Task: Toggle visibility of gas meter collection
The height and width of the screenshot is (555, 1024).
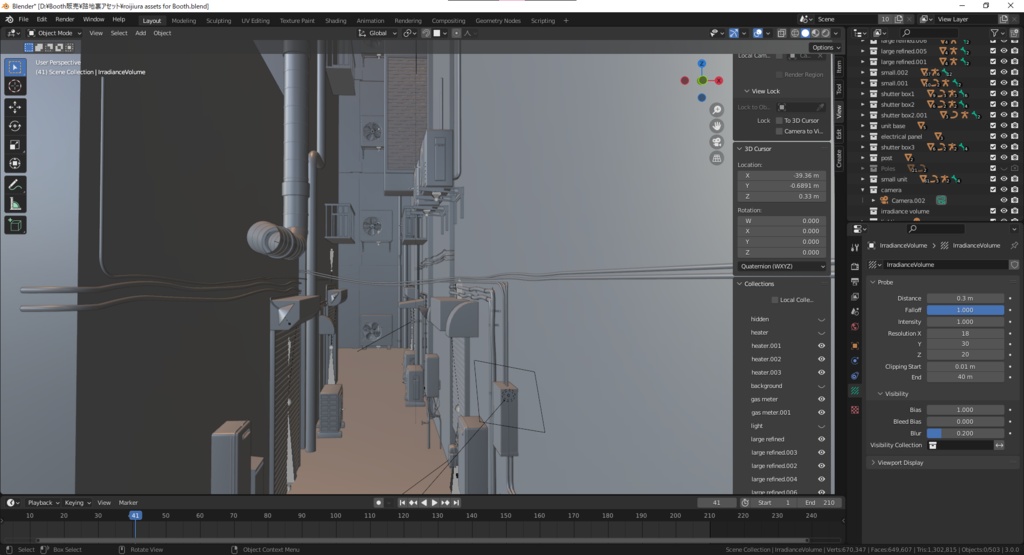Action: pyautogui.click(x=822, y=400)
